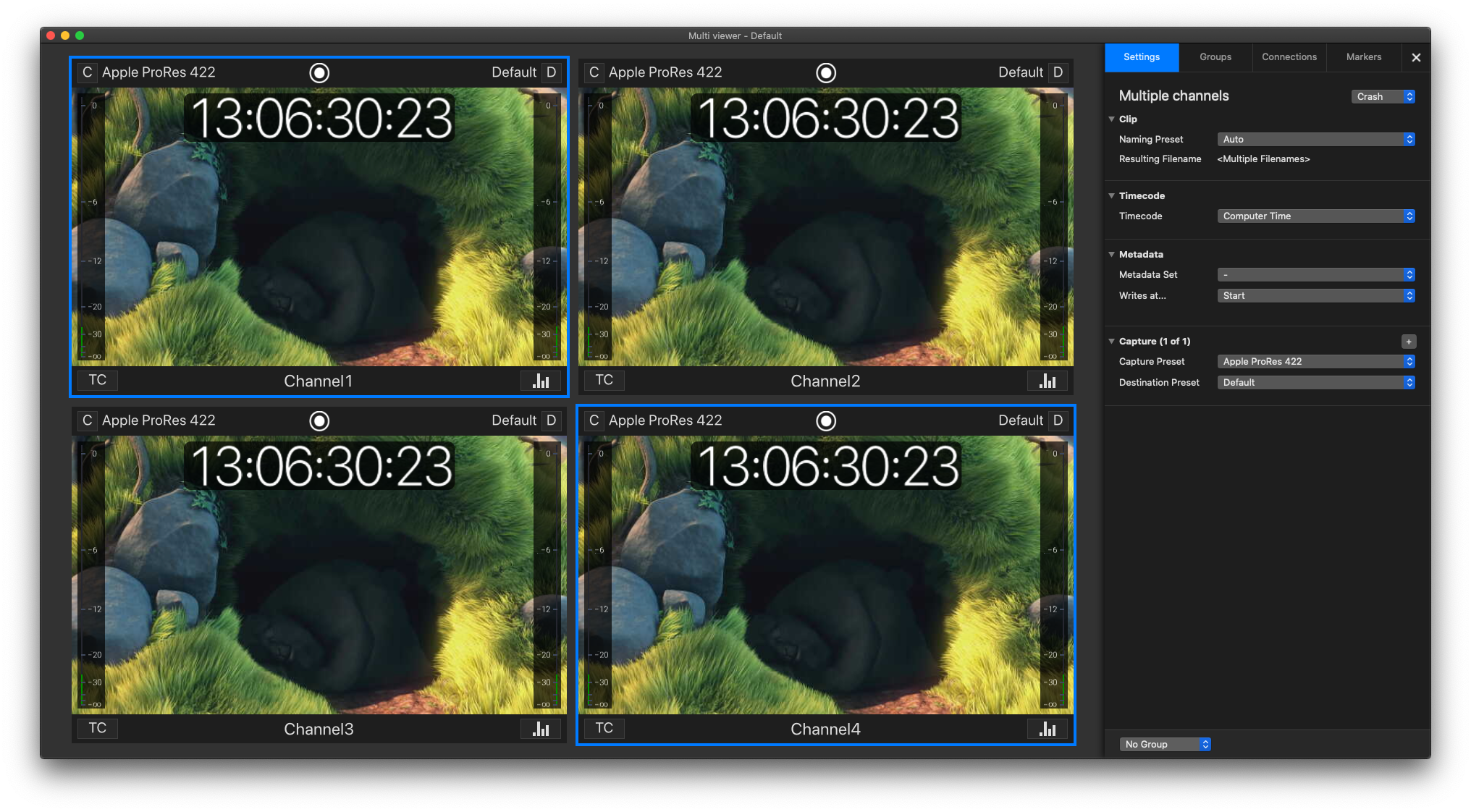Start recording on Channel2
Screen dimensions: 1471x812
(x=826, y=72)
